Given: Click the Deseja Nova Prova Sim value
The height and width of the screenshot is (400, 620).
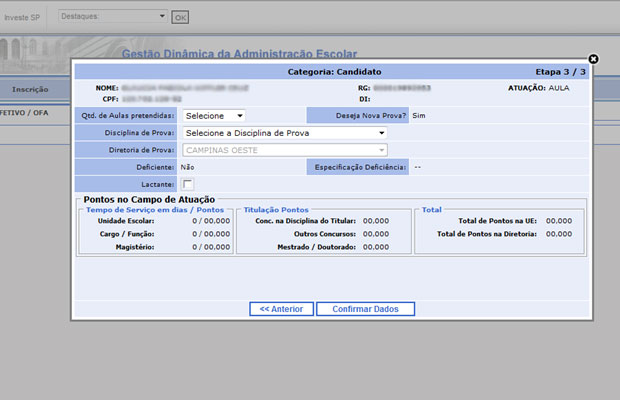Looking at the screenshot, I should pos(420,116).
